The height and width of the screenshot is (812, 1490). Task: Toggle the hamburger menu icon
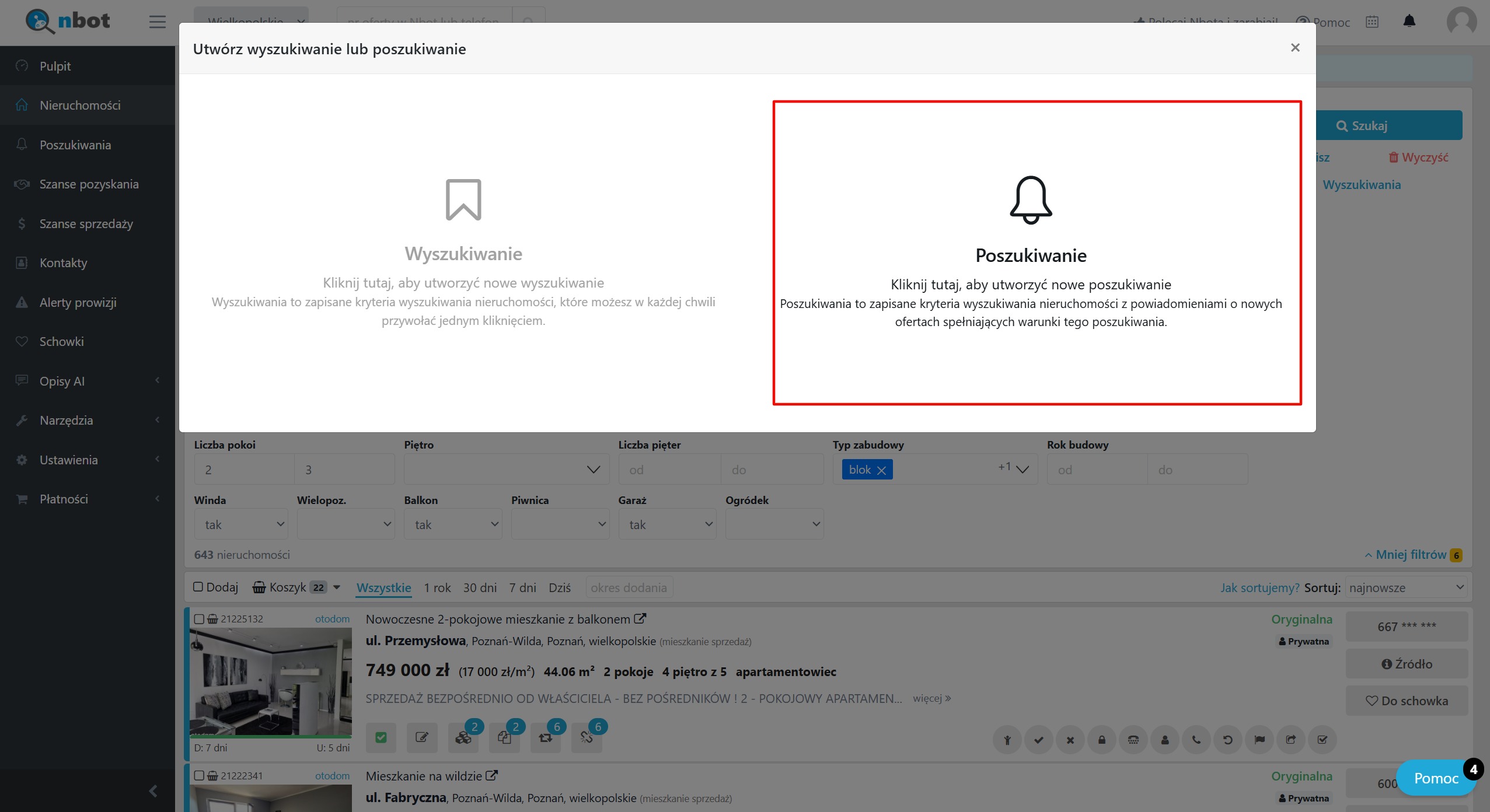157,22
